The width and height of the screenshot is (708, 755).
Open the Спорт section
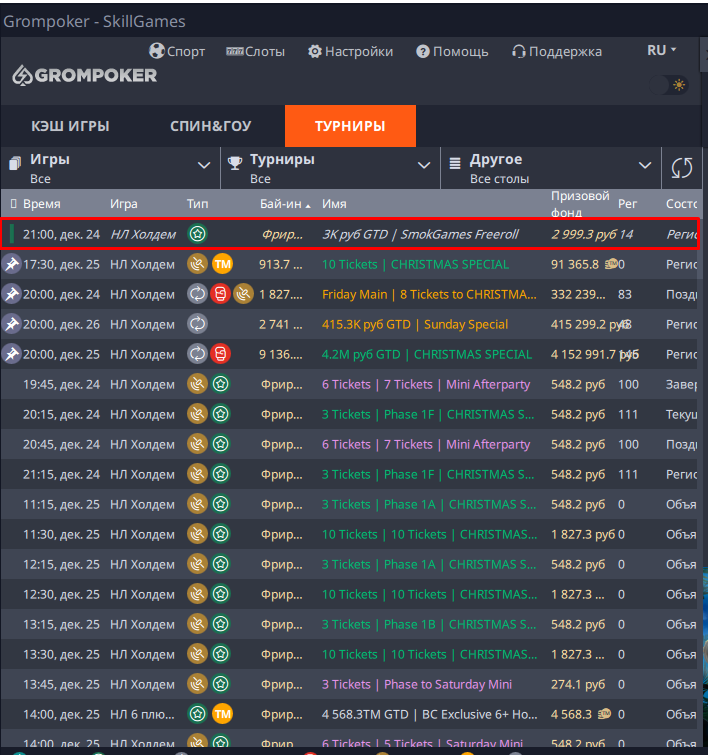click(177, 51)
